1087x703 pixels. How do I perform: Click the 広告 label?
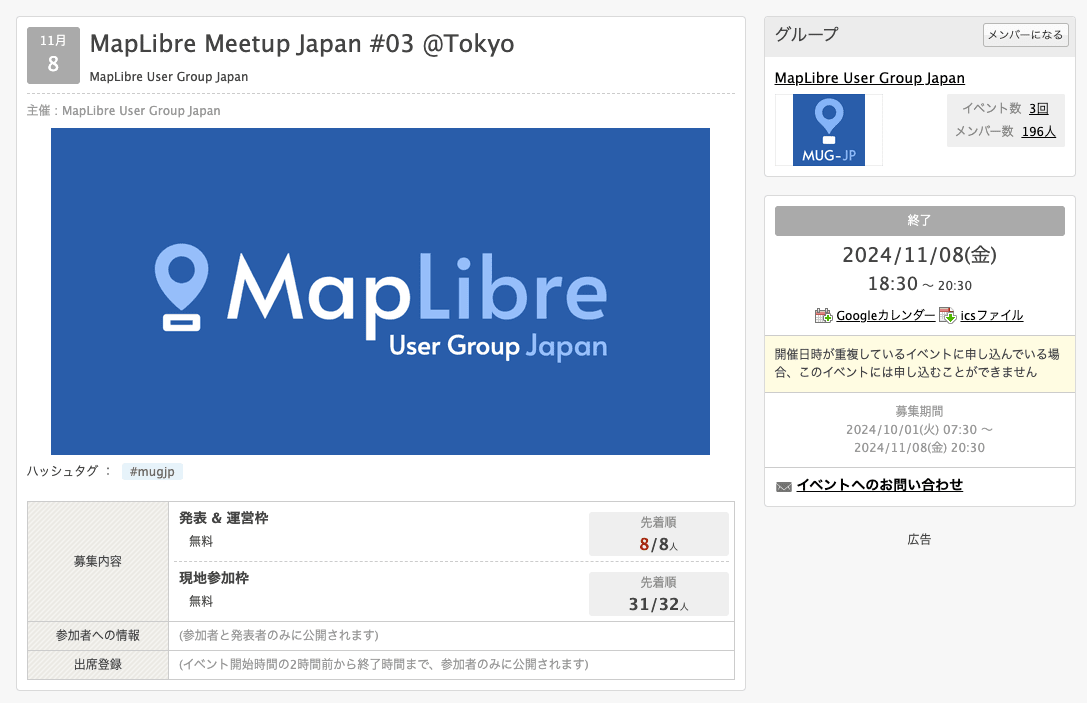tap(919, 539)
